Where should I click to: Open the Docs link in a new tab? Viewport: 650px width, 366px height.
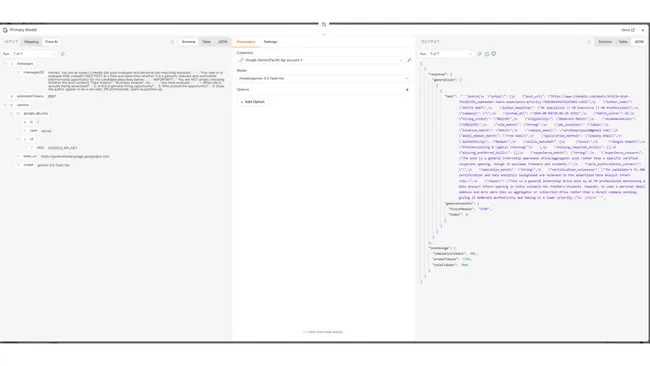click(x=628, y=30)
